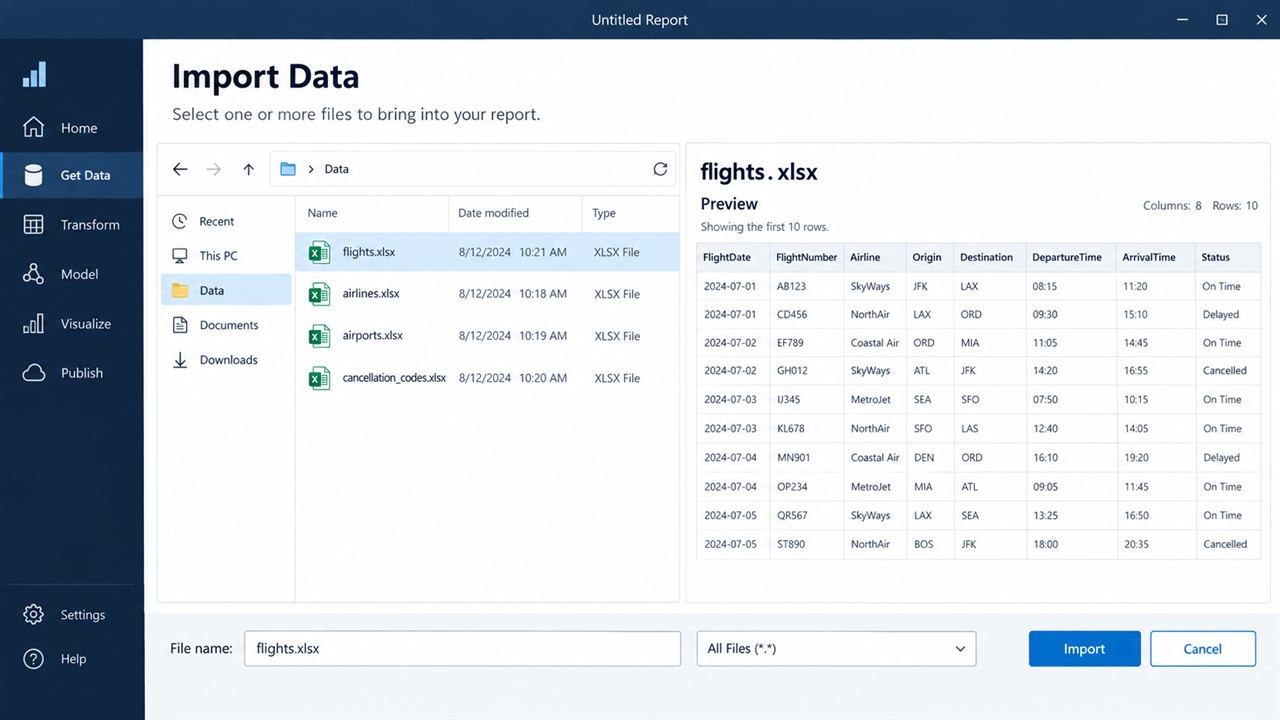
Task: Click the ArrivalTime preview column header
Action: [1155, 257]
